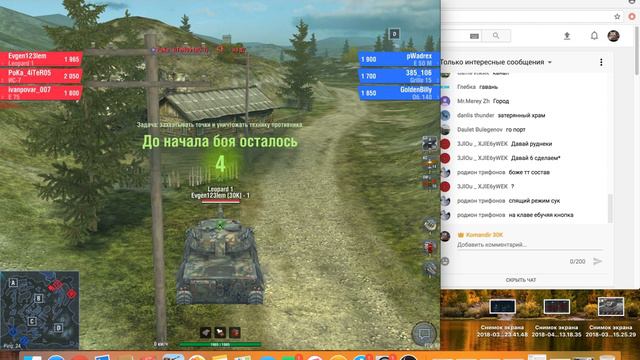The image size is (640, 360).
Task: Click the 'СКРЫТЬ ЧАТ' button
Action: [521, 280]
